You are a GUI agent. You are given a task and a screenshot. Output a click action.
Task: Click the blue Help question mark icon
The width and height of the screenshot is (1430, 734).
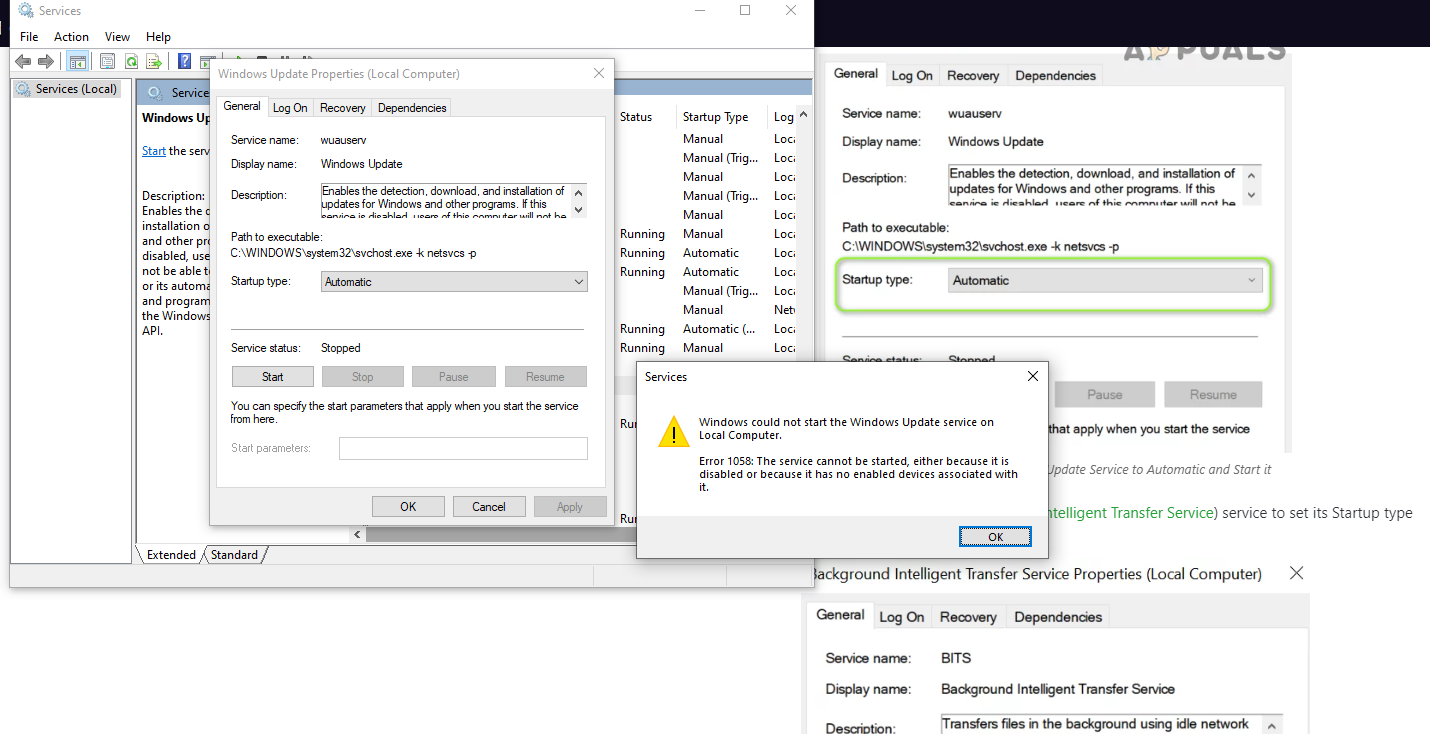click(185, 62)
